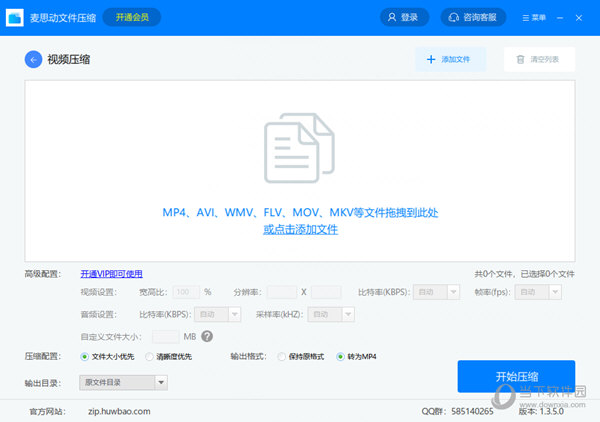Minimize the window

[x=560, y=18]
